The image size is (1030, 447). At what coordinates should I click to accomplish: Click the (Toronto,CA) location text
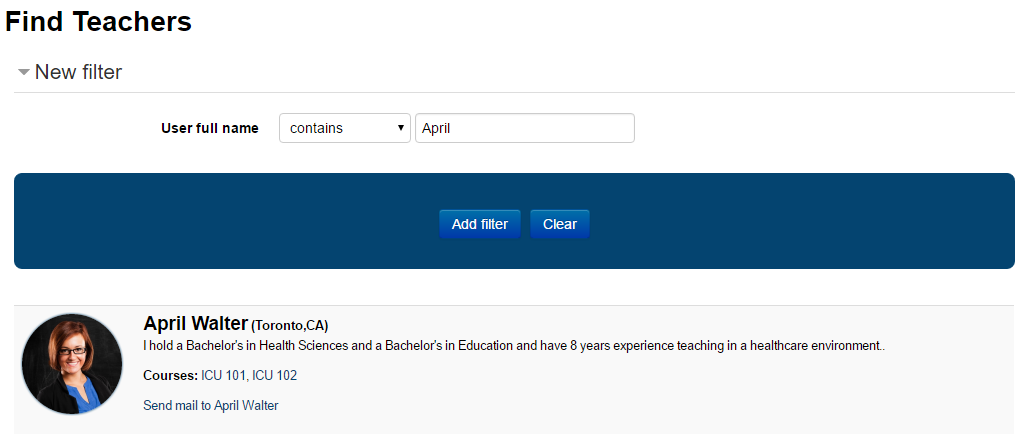[290, 325]
